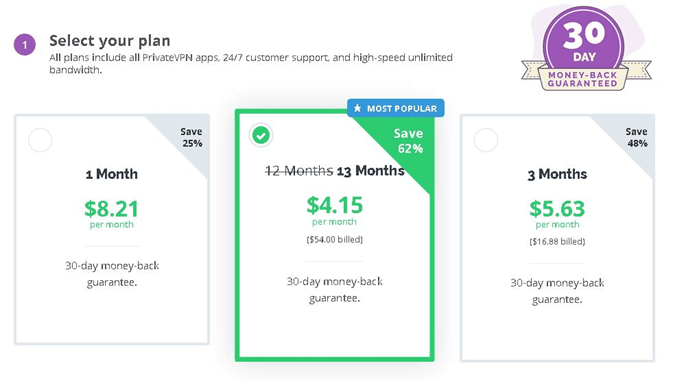Screen dimensions: 673x381
Task: Click the $4.15 per month price
Action: click(x=334, y=210)
